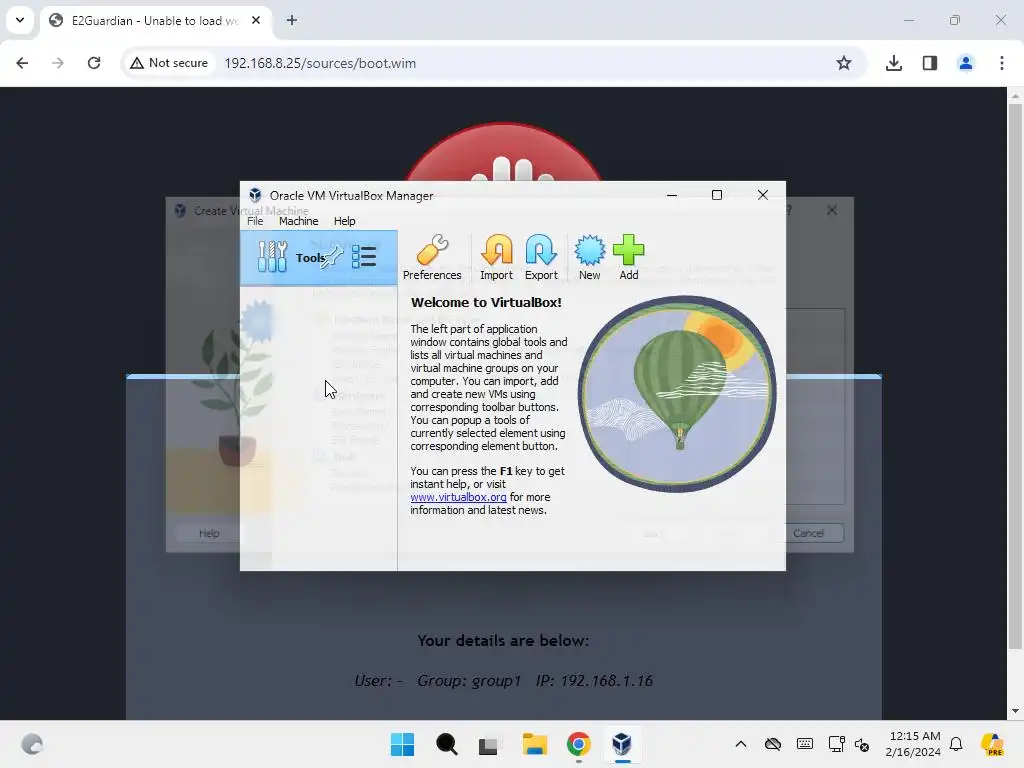Click the Not secure site info chip

(169, 63)
